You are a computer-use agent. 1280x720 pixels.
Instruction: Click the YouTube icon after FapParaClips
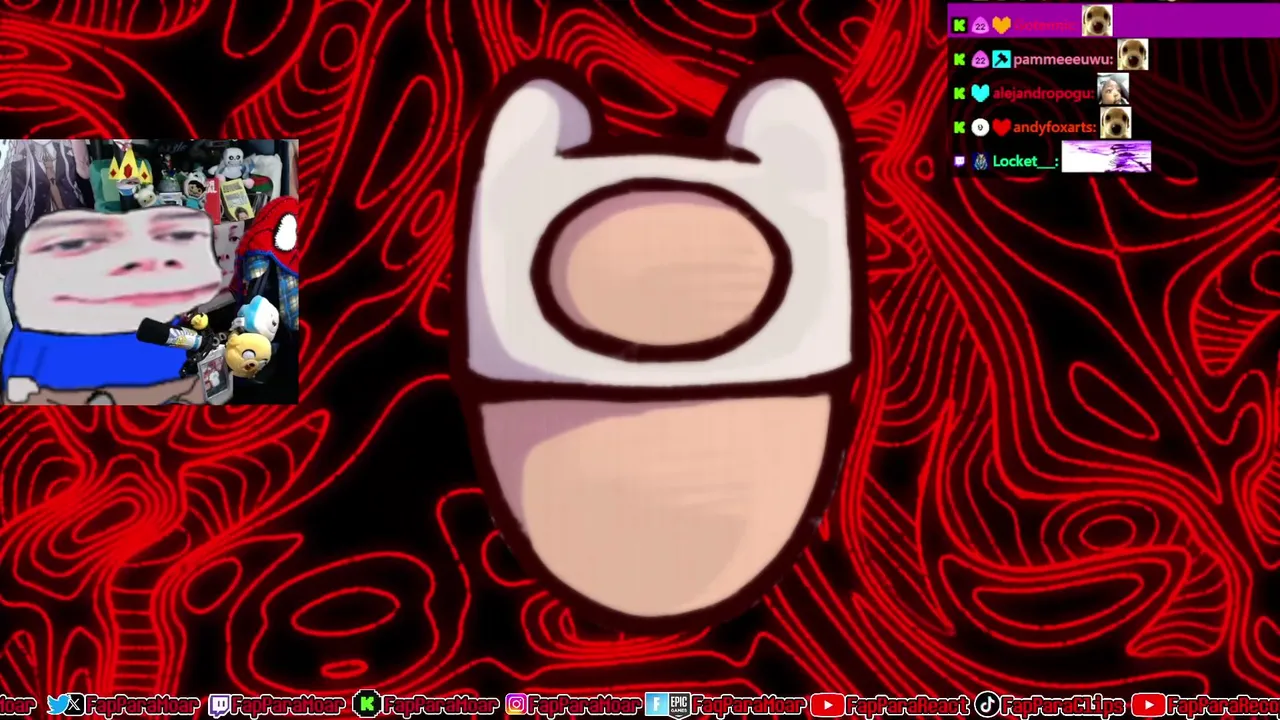[1148, 705]
